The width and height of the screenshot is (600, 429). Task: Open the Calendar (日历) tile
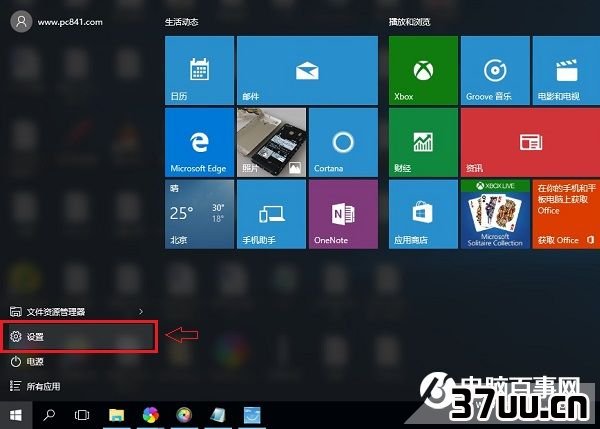pyautogui.click(x=199, y=70)
